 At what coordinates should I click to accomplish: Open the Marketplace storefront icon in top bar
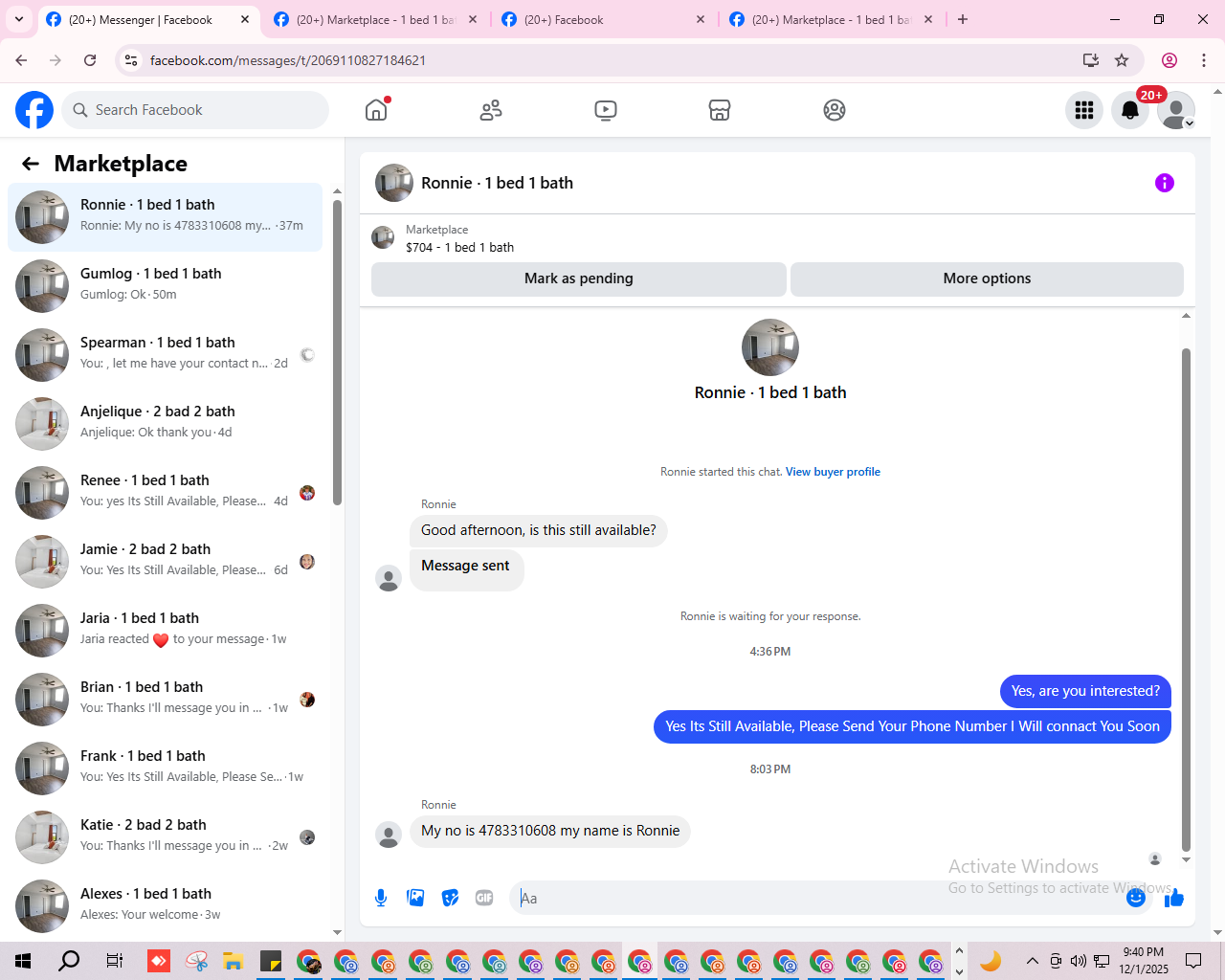coord(720,110)
